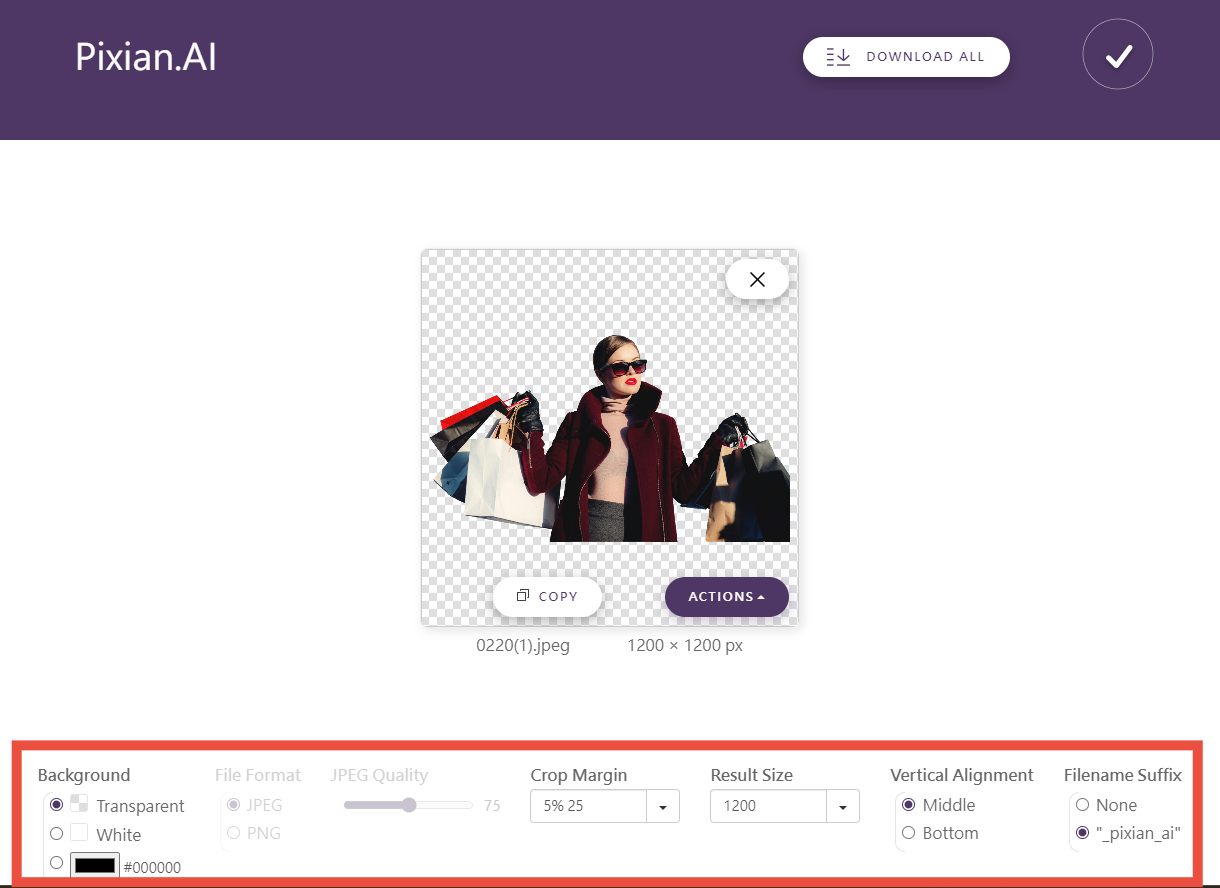Choose Bottom vertical alignment
This screenshot has width=1220, height=888.
pyautogui.click(x=908, y=832)
